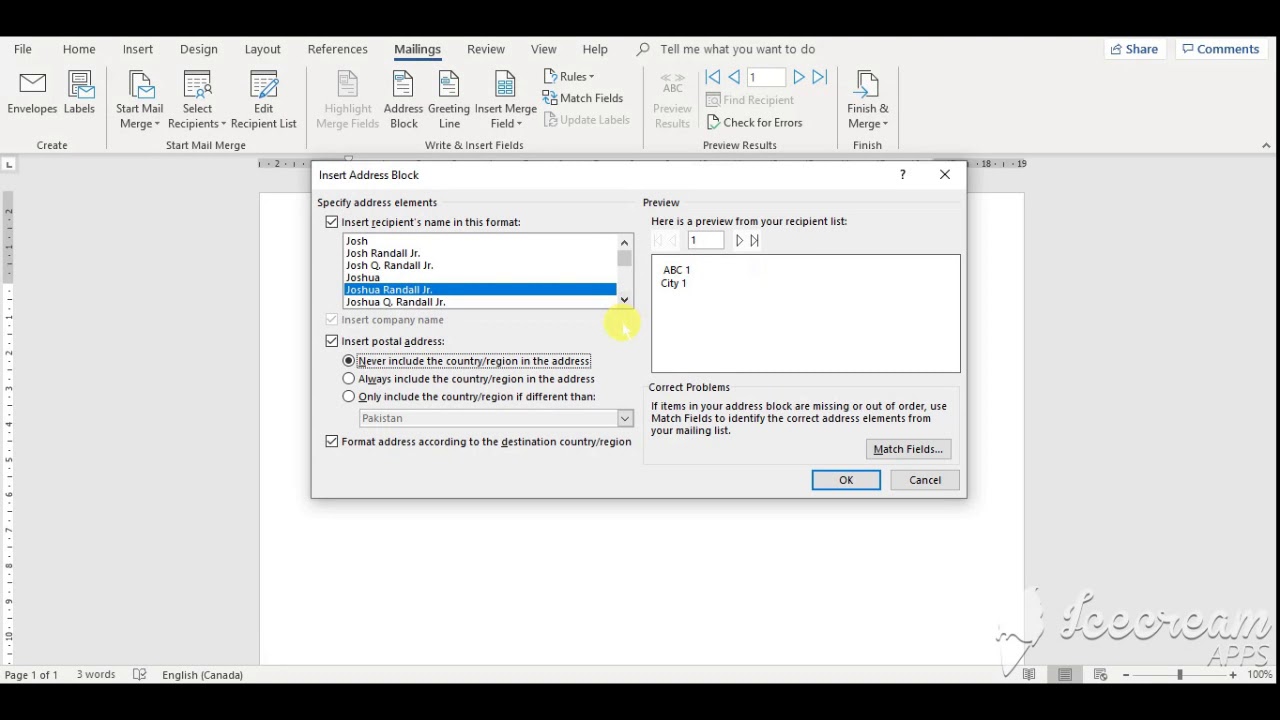Image resolution: width=1280 pixels, height=720 pixels.
Task: Go to first record in ribbon
Action: pos(713,77)
